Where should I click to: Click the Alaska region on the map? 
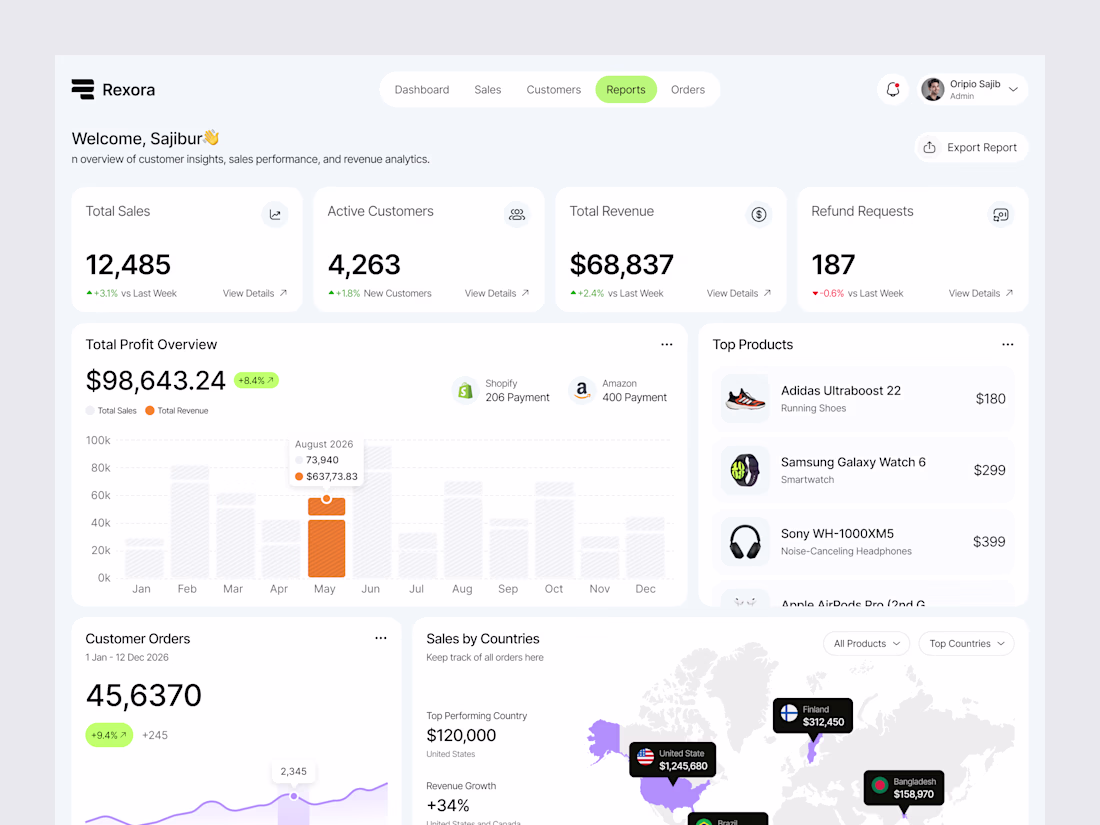(604, 740)
